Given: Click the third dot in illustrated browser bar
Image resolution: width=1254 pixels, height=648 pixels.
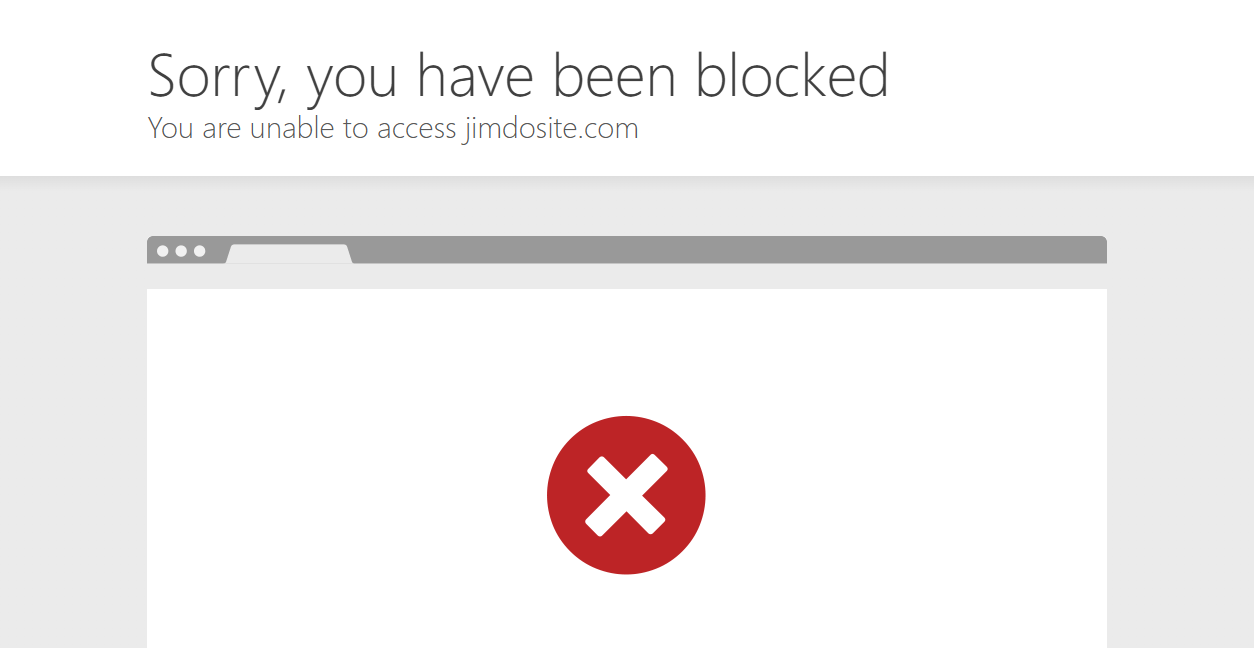Looking at the screenshot, I should click(199, 251).
